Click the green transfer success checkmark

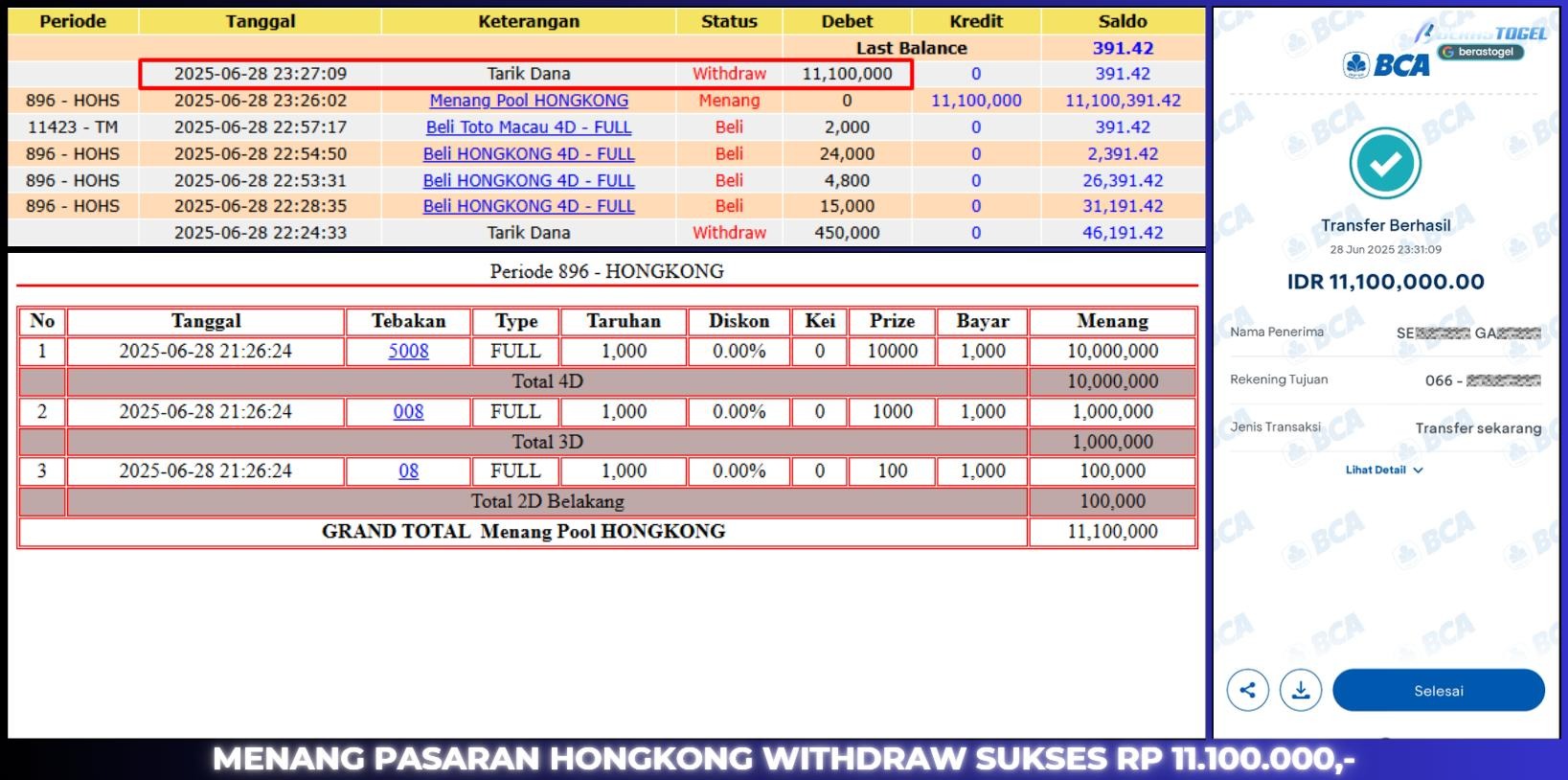pyautogui.click(x=1385, y=164)
